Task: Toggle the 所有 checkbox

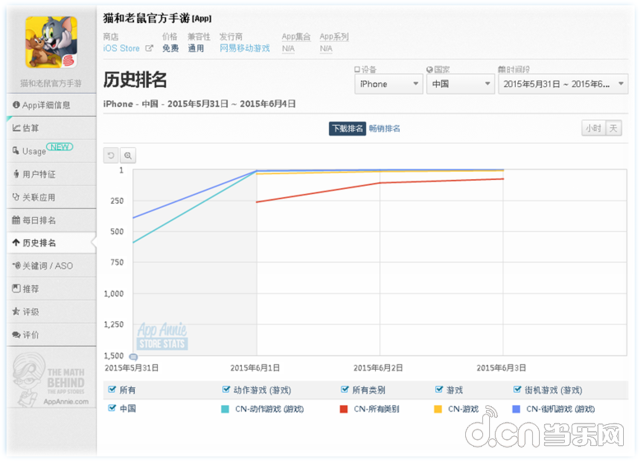Action: [x=112, y=389]
